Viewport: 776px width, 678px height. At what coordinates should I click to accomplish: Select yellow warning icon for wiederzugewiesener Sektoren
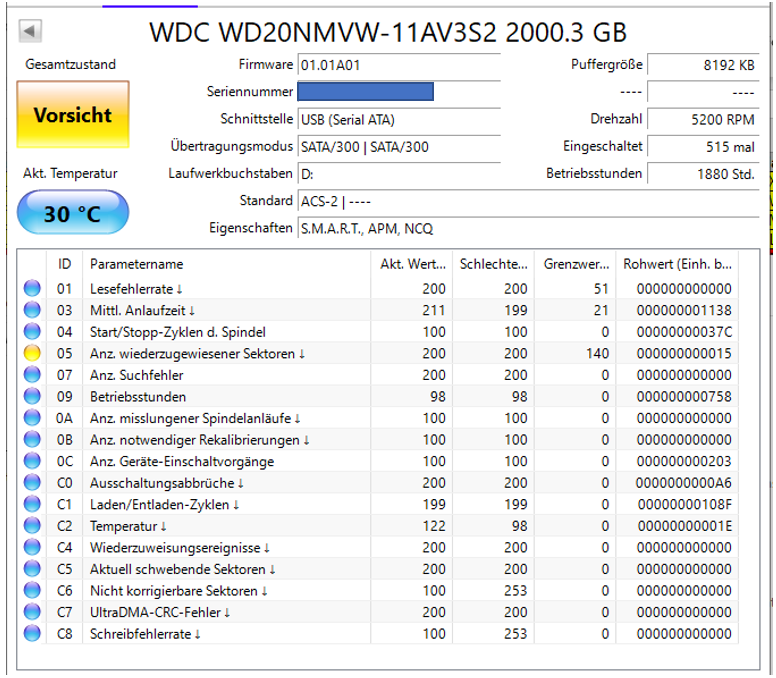click(x=32, y=353)
